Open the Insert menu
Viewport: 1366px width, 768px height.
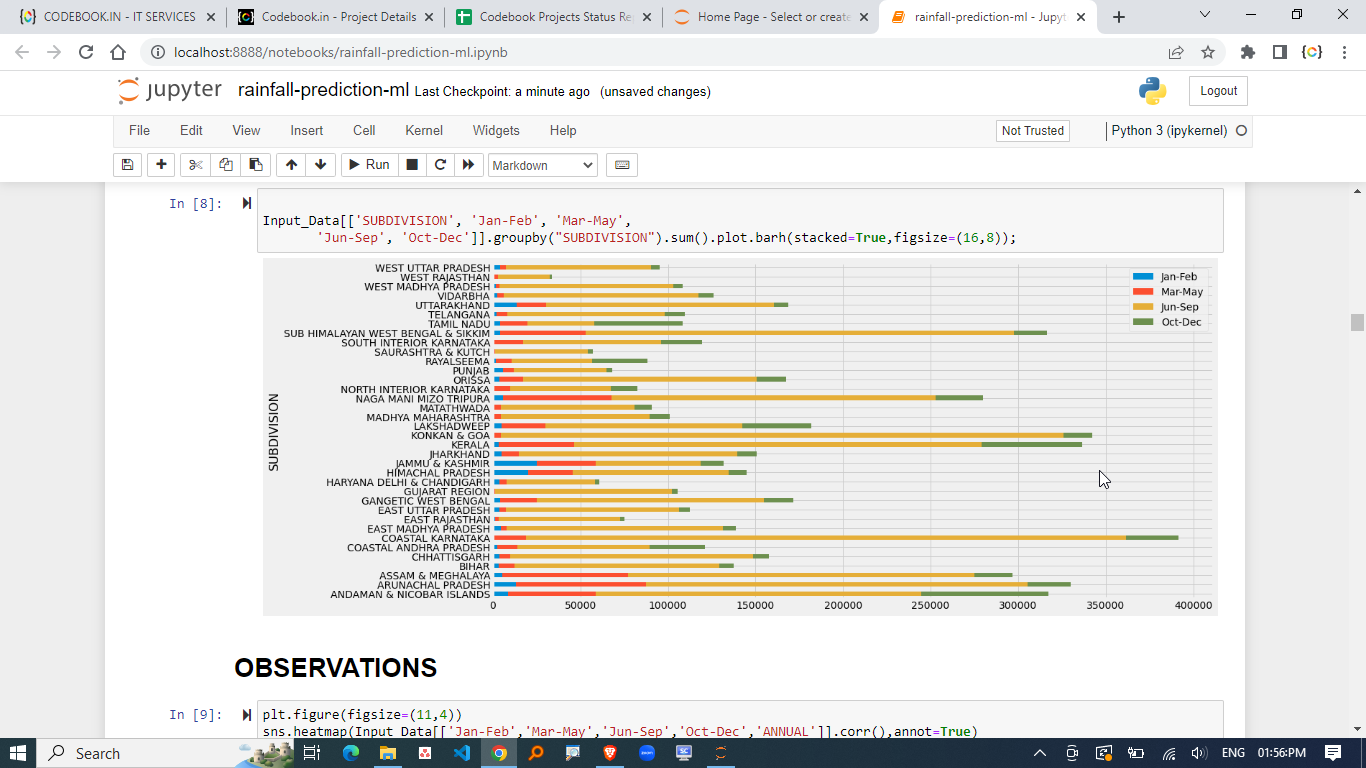[x=307, y=130]
